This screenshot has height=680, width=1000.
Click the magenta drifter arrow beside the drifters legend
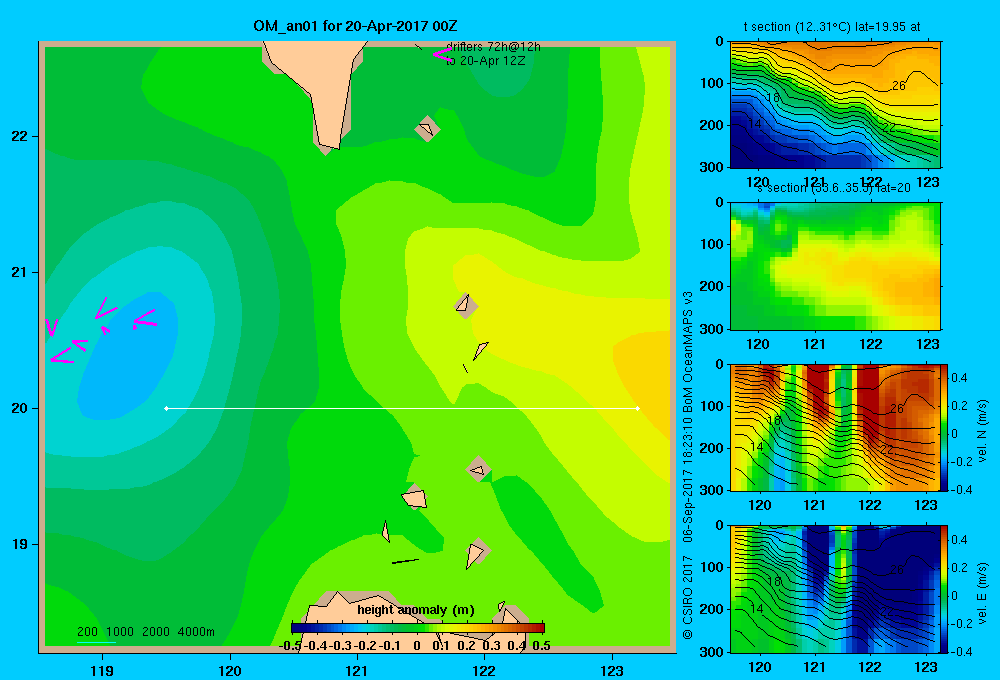[x=442, y=54]
